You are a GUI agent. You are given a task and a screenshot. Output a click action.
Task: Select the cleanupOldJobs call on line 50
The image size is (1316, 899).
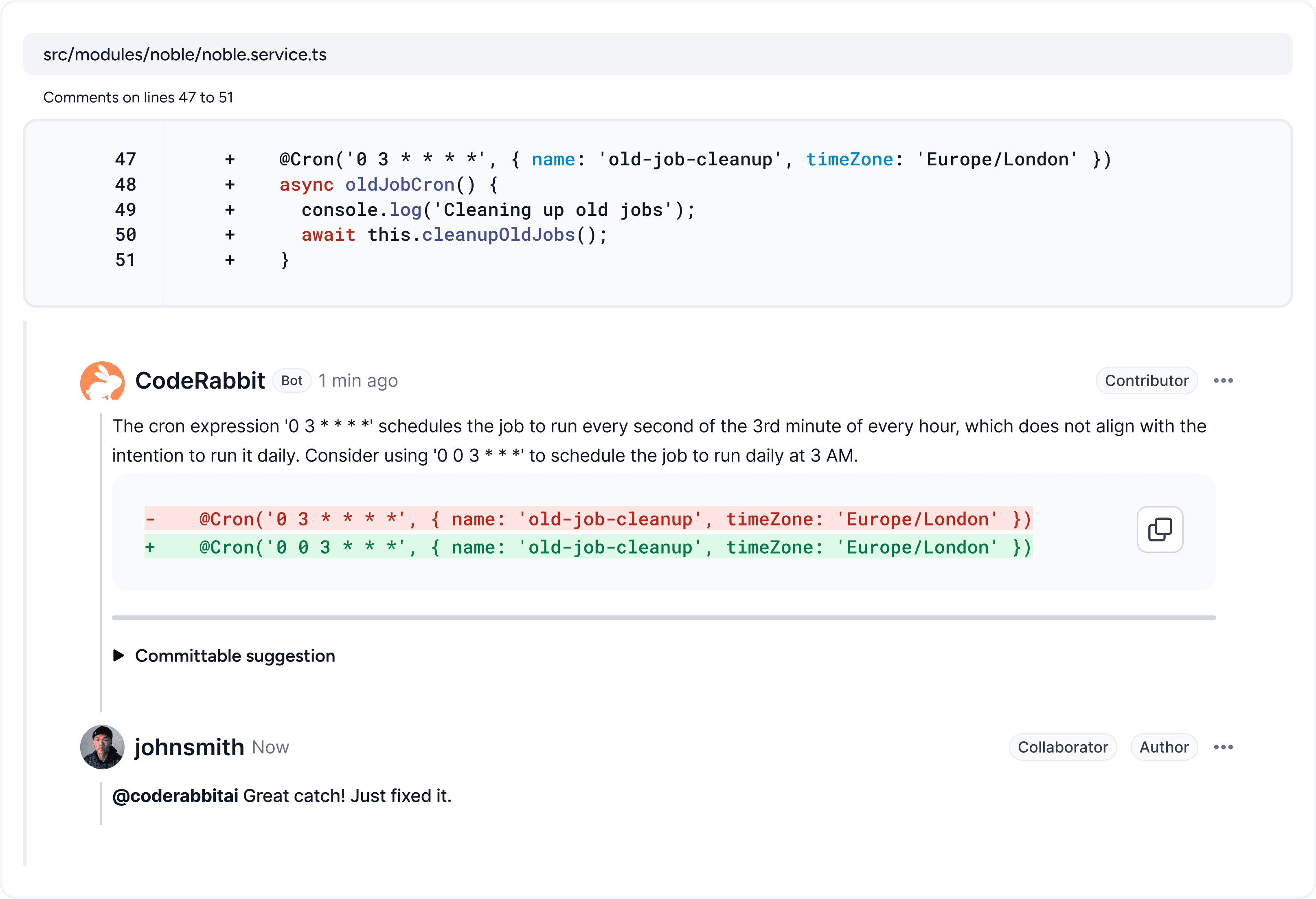[498, 235]
